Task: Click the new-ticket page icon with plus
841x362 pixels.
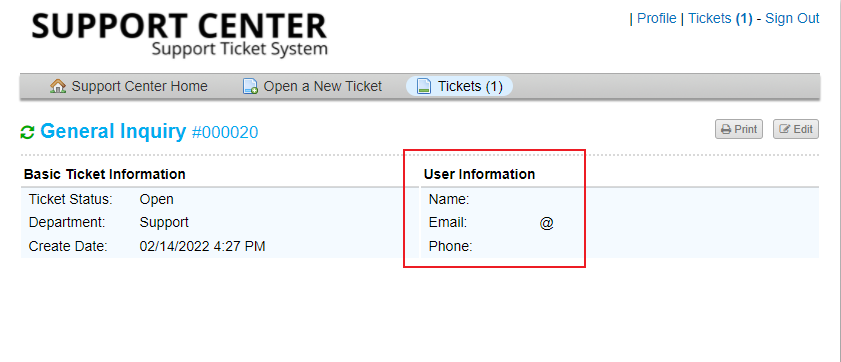Action: [x=250, y=86]
